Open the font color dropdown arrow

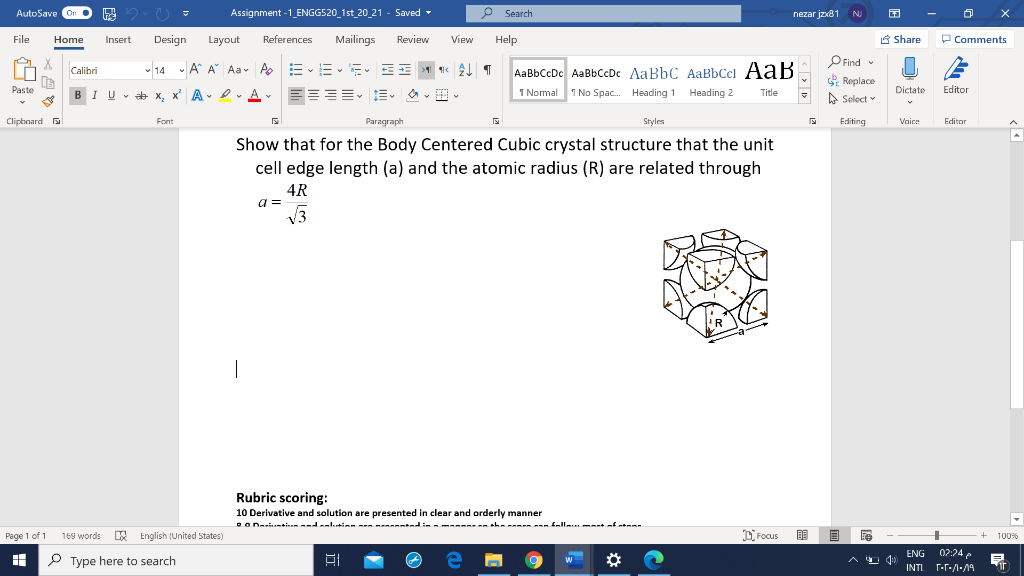point(268,94)
